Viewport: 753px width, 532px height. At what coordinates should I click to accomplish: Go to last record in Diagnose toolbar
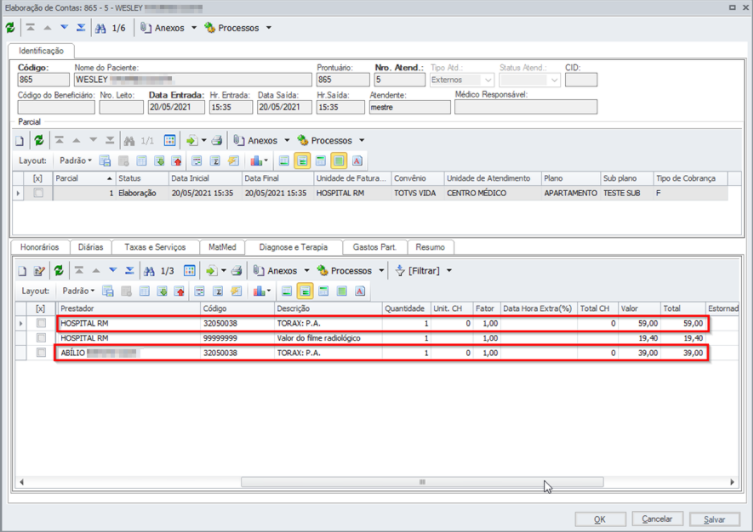coord(130,271)
